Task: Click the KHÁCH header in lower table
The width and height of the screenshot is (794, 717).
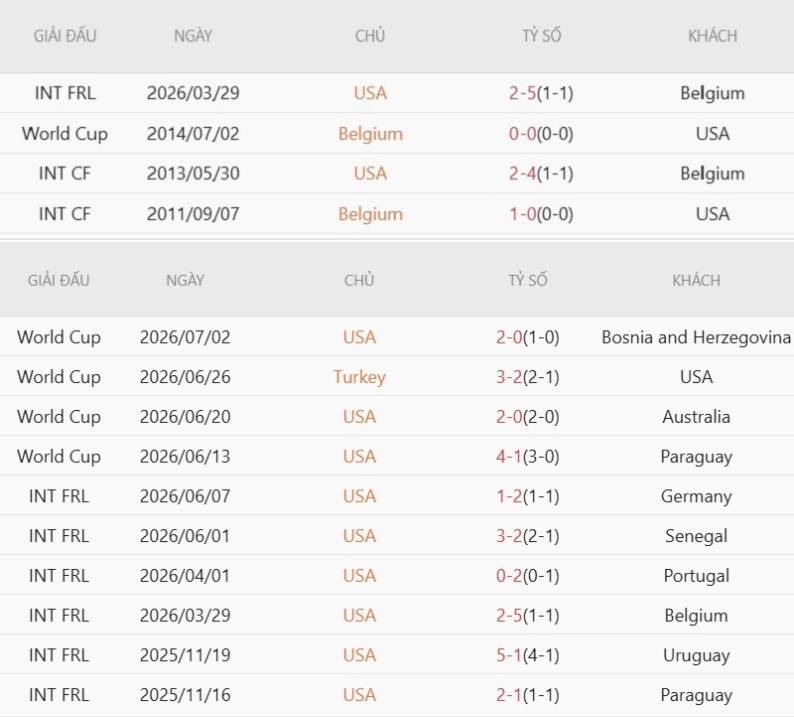Action: [x=696, y=281]
